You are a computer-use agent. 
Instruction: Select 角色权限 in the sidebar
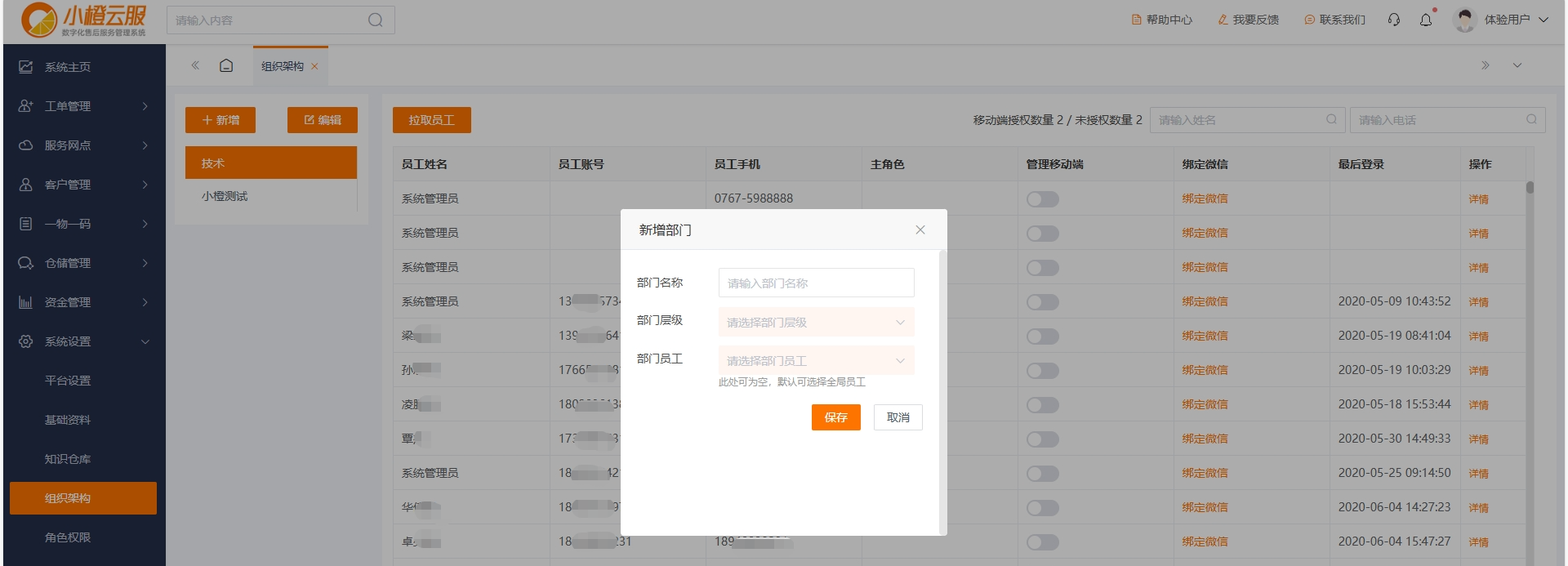click(x=68, y=537)
